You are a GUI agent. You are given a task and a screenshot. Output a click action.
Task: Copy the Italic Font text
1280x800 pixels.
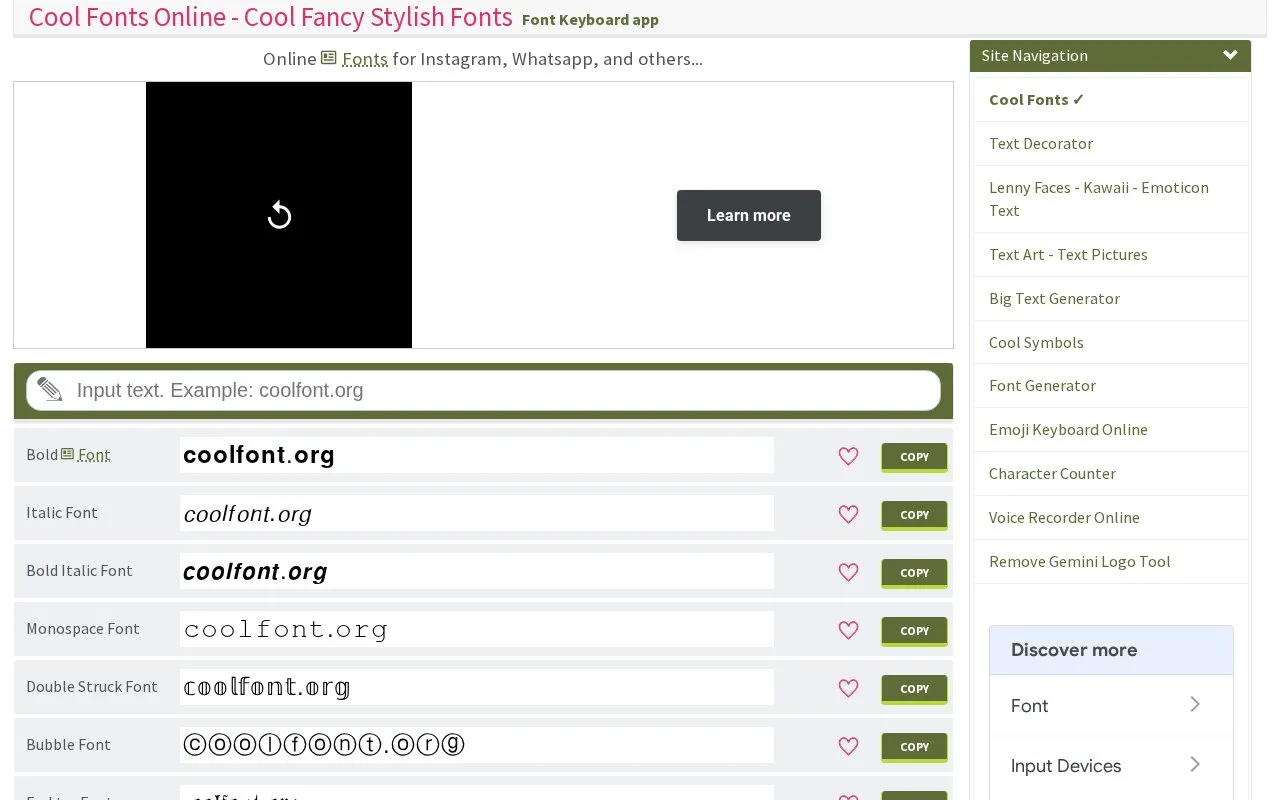click(914, 515)
